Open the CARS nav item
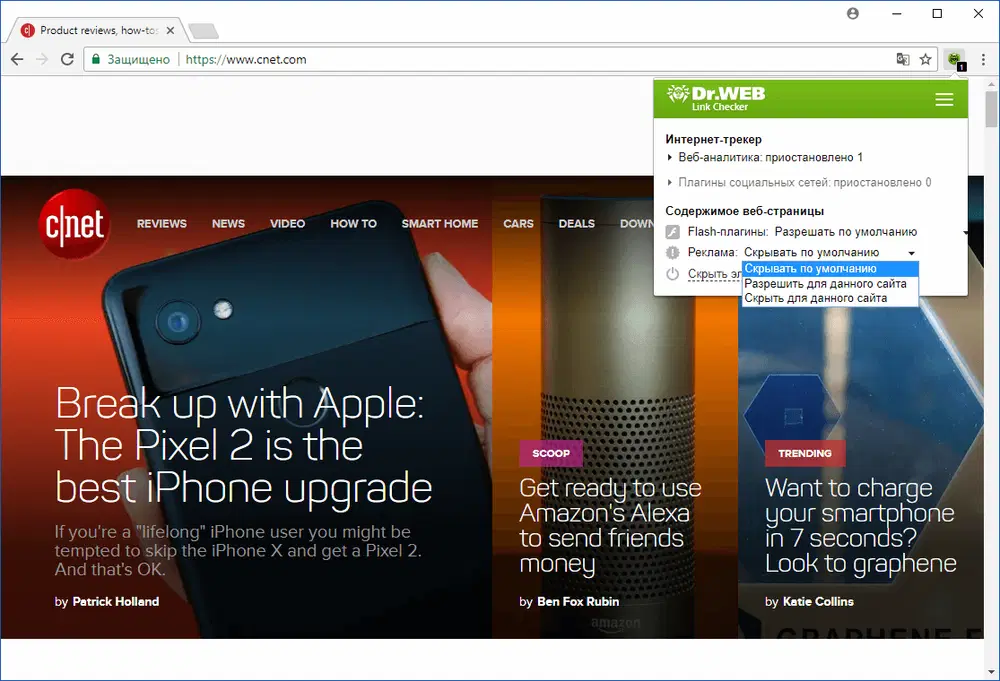 pyautogui.click(x=518, y=224)
